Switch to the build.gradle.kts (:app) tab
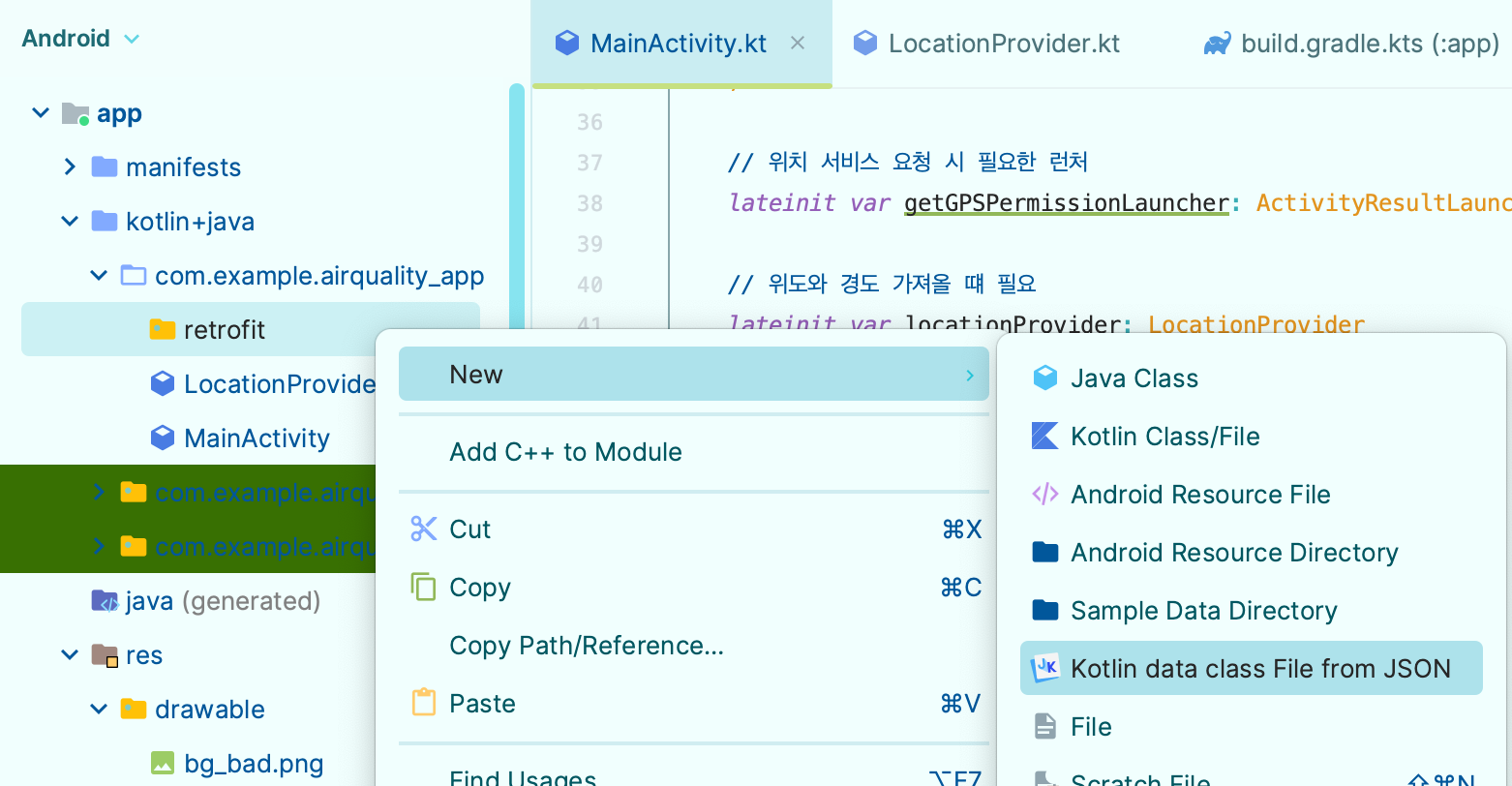1512x786 pixels. coord(1351,44)
